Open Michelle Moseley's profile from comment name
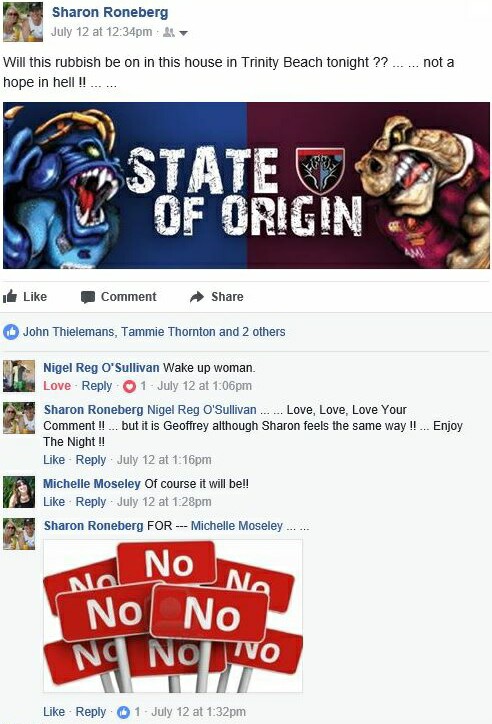This screenshot has width=492, height=724. click(x=92, y=484)
